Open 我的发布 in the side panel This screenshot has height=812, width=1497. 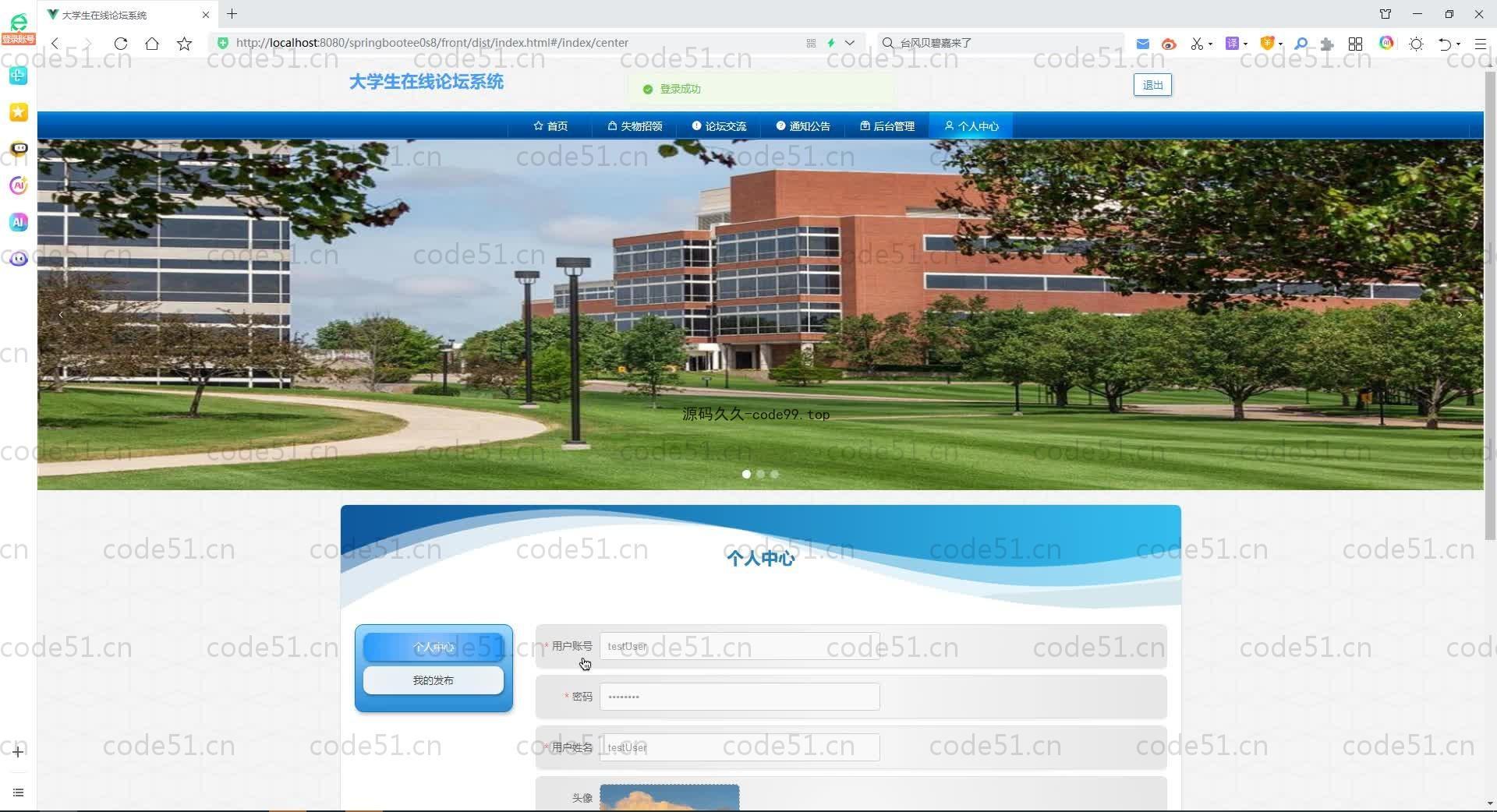tap(434, 680)
